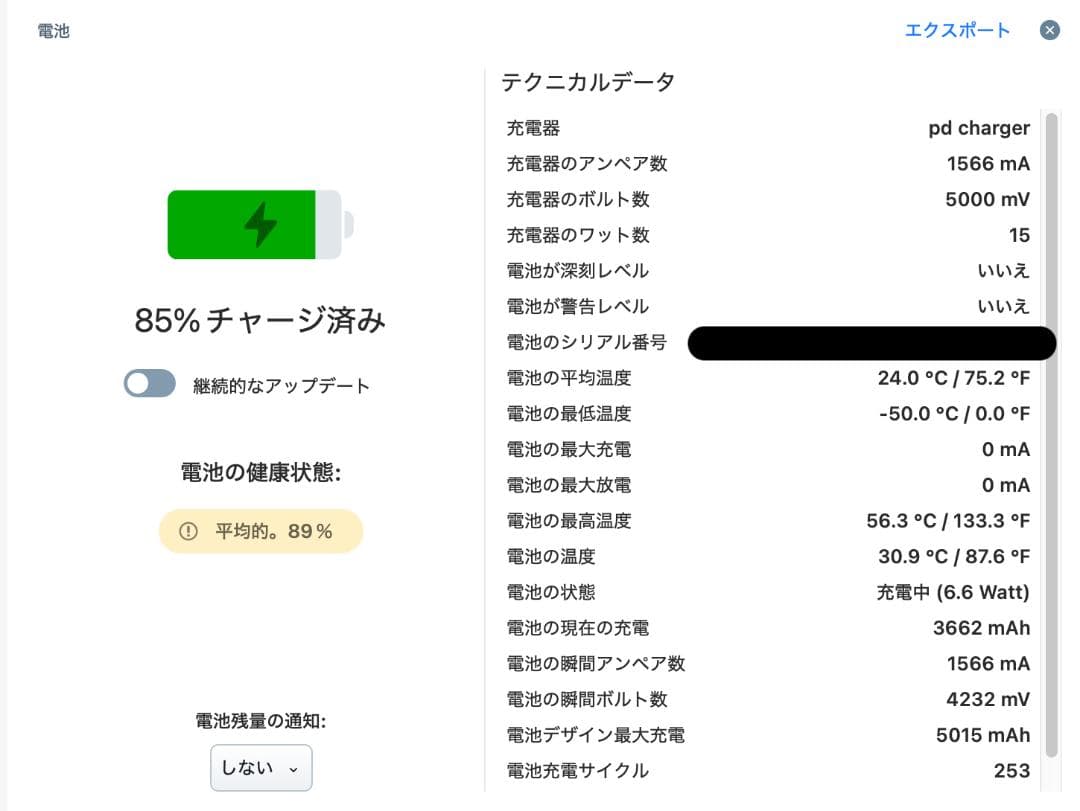Viewport: 1080px width, 811px height.
Task: Click the 平均的。89% health badge
Action: coord(260,531)
